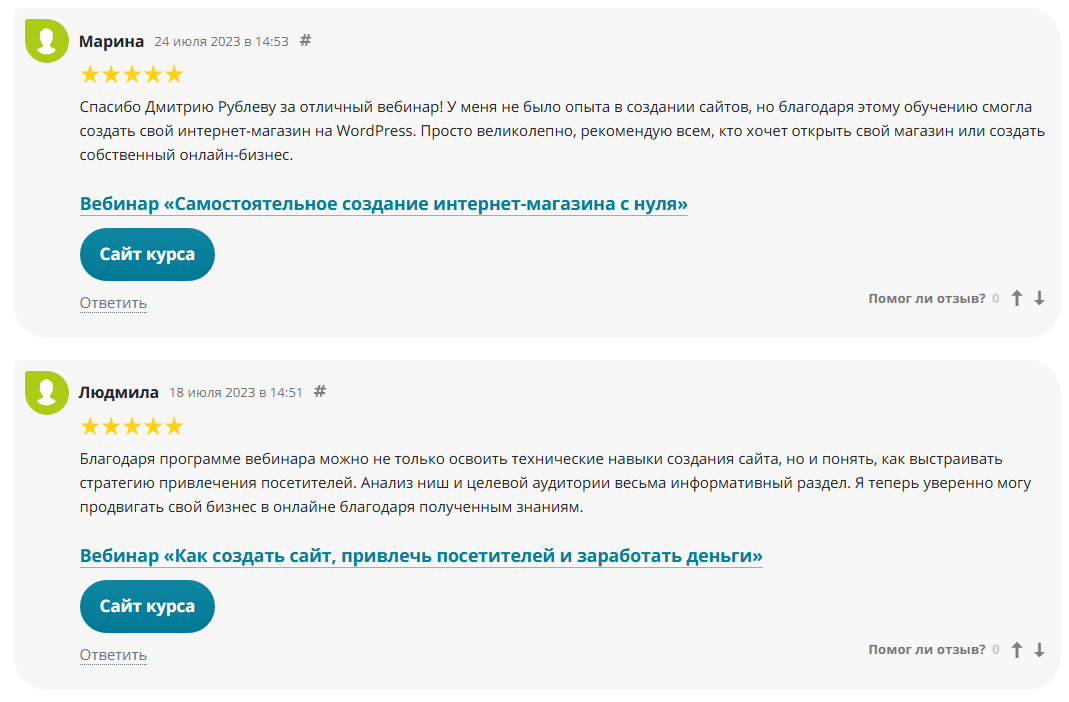Click the helpfulness counter showing 0 on Marina's review
The height and width of the screenshot is (702, 1069).
(995, 297)
